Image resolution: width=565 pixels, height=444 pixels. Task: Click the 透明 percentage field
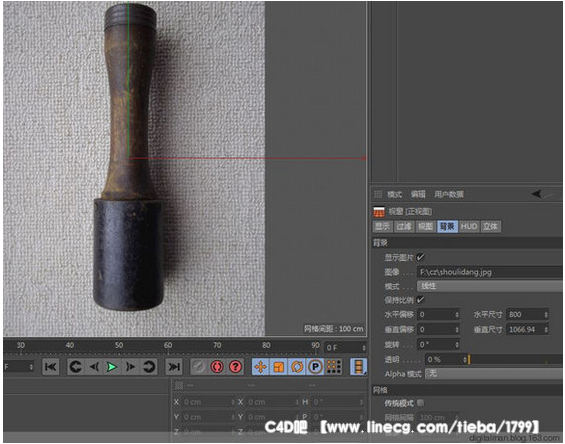tap(443, 359)
